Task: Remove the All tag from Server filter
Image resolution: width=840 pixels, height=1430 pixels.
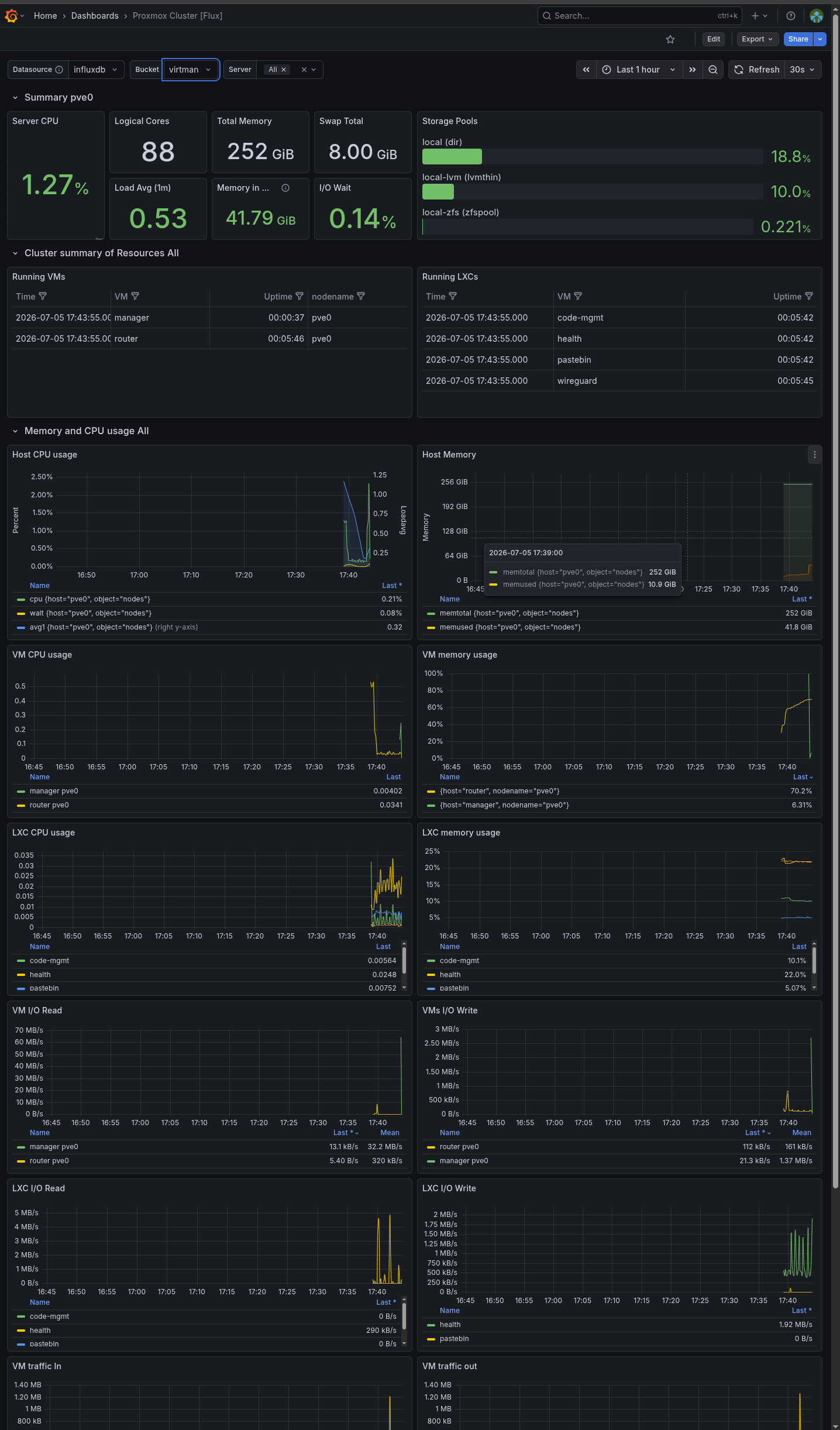Action: pos(284,70)
